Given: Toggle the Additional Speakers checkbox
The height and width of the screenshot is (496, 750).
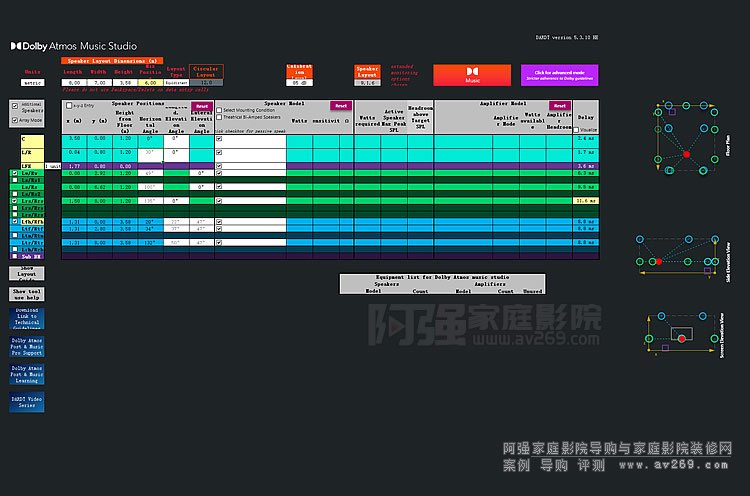Looking at the screenshot, I should [15, 105].
